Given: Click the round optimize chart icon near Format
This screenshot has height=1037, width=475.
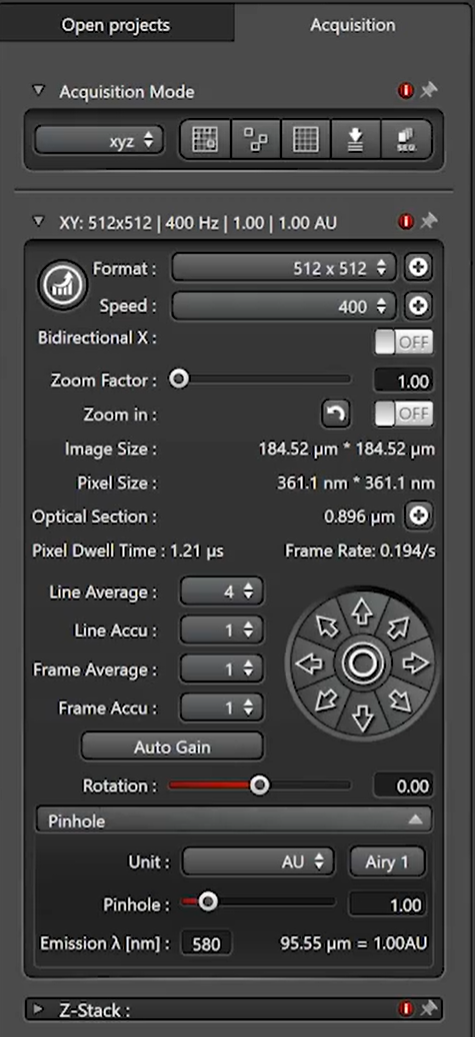Looking at the screenshot, I should click(x=63, y=285).
